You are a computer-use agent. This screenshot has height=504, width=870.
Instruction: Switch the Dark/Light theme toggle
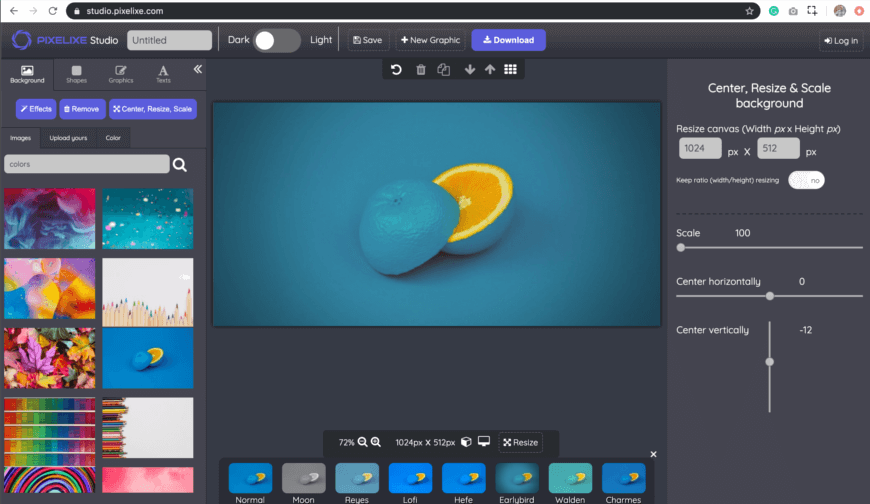point(276,40)
